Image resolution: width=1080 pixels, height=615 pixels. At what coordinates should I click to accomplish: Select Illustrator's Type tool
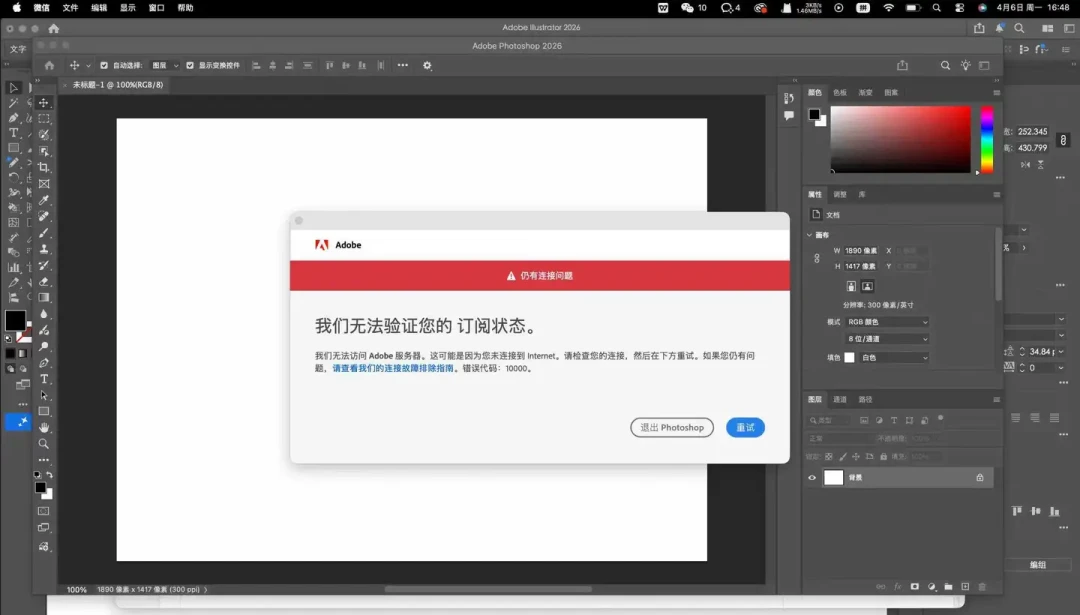click(x=13, y=133)
